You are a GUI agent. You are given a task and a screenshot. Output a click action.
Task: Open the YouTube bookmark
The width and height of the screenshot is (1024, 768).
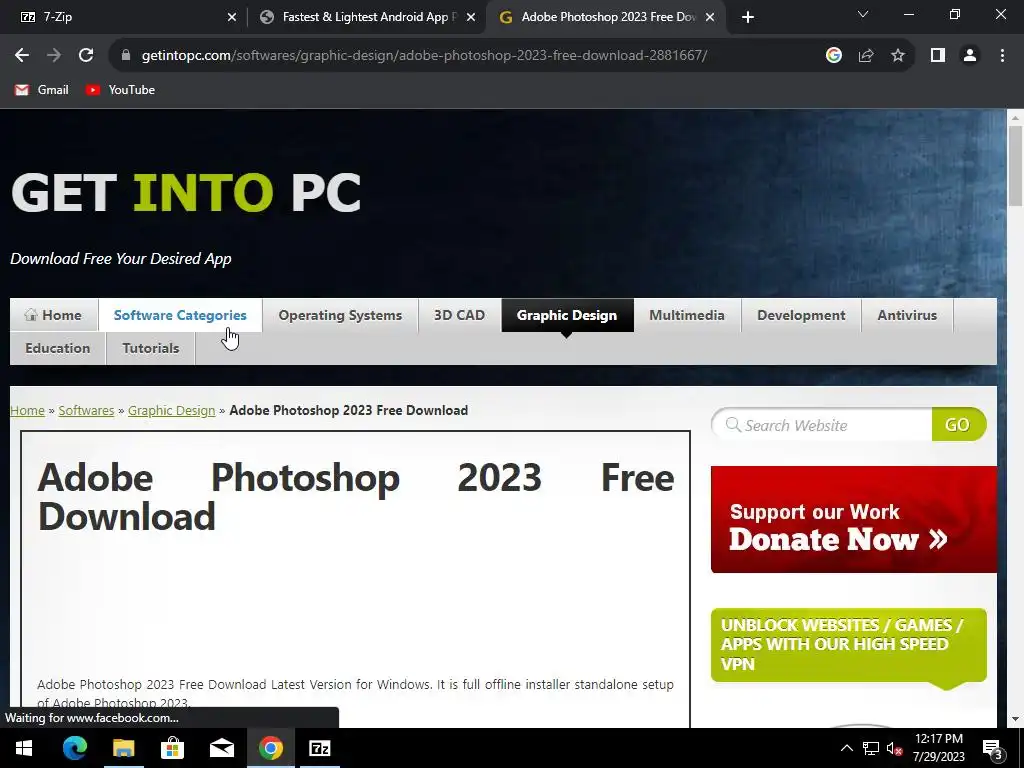point(120,90)
